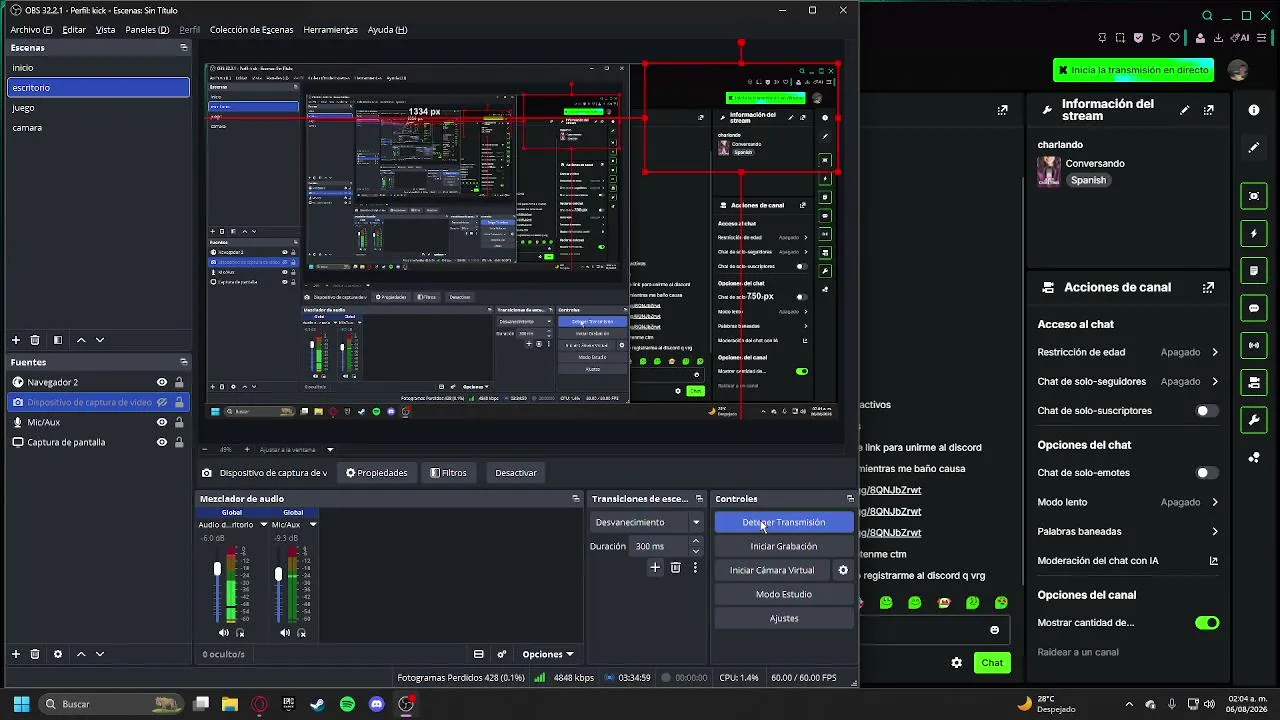This screenshot has height=720, width=1280.
Task: Open virtual camera settings gear
Action: (843, 570)
